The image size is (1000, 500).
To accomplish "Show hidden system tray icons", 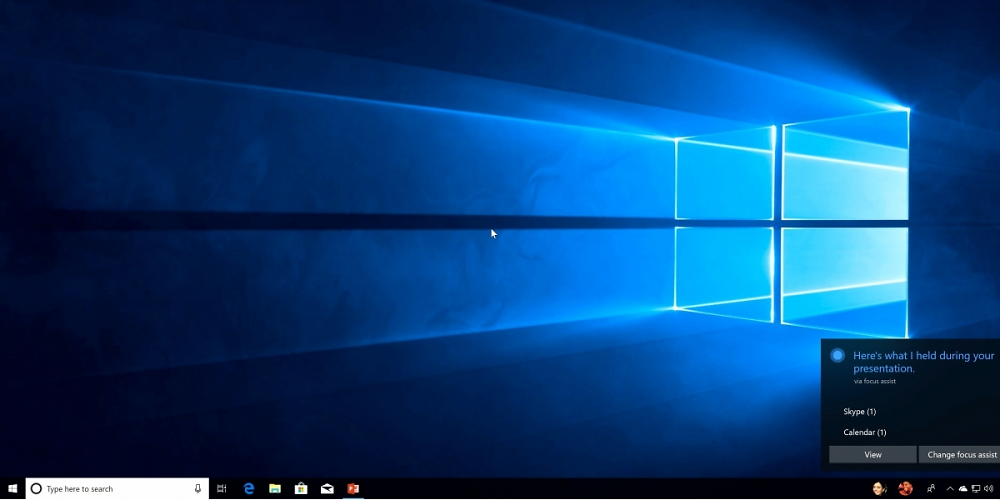I will 950,489.
